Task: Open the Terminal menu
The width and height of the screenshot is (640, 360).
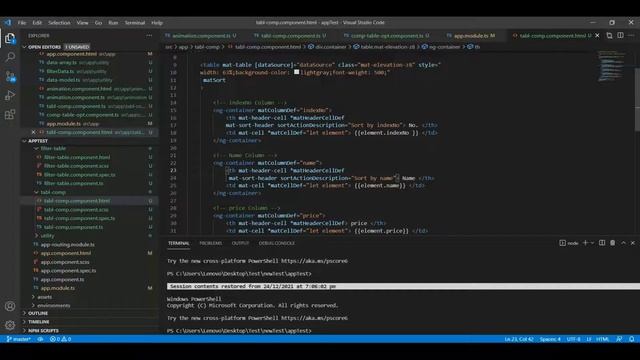Action: point(135,23)
